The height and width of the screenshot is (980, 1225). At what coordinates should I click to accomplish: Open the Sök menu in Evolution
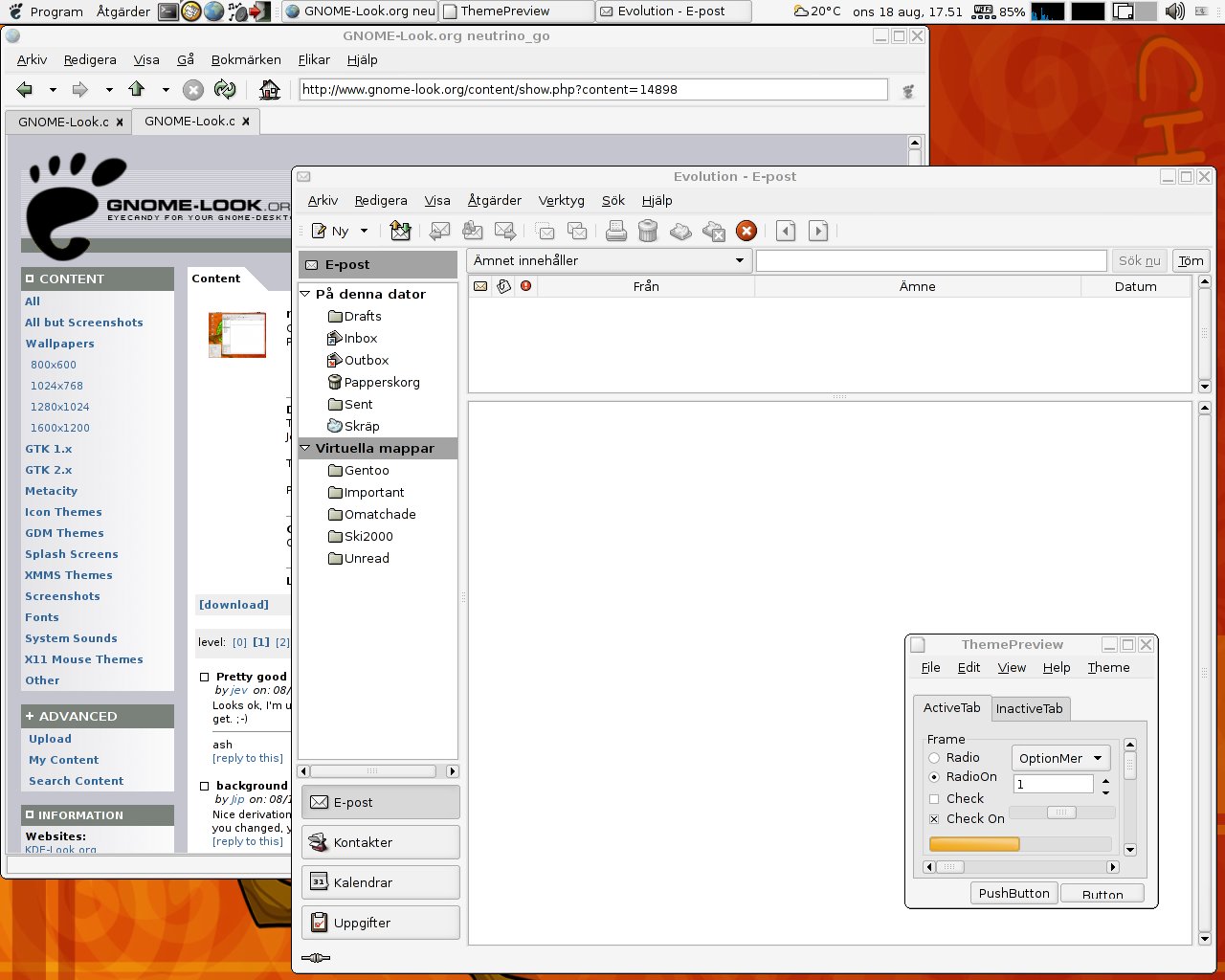coord(613,200)
